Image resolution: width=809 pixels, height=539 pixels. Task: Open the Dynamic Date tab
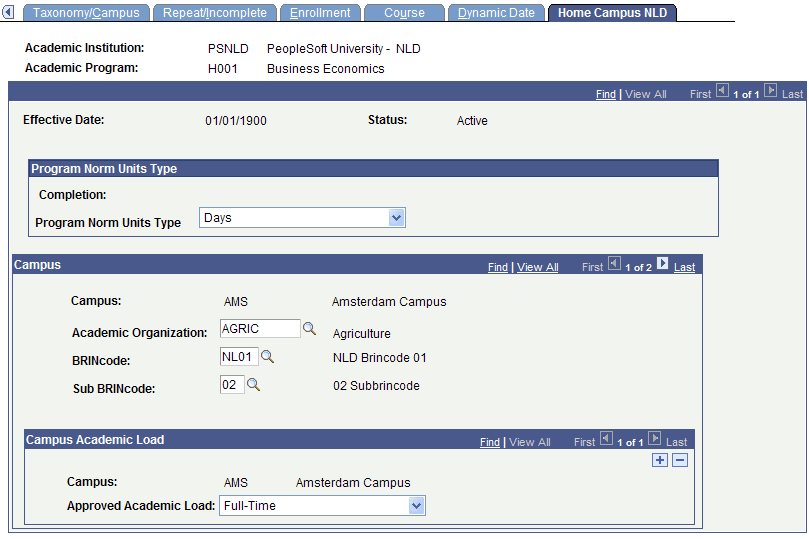[x=496, y=13]
